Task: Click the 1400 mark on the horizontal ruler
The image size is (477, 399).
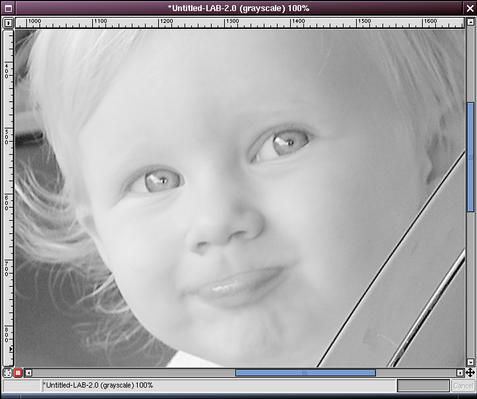Action: 298,21
